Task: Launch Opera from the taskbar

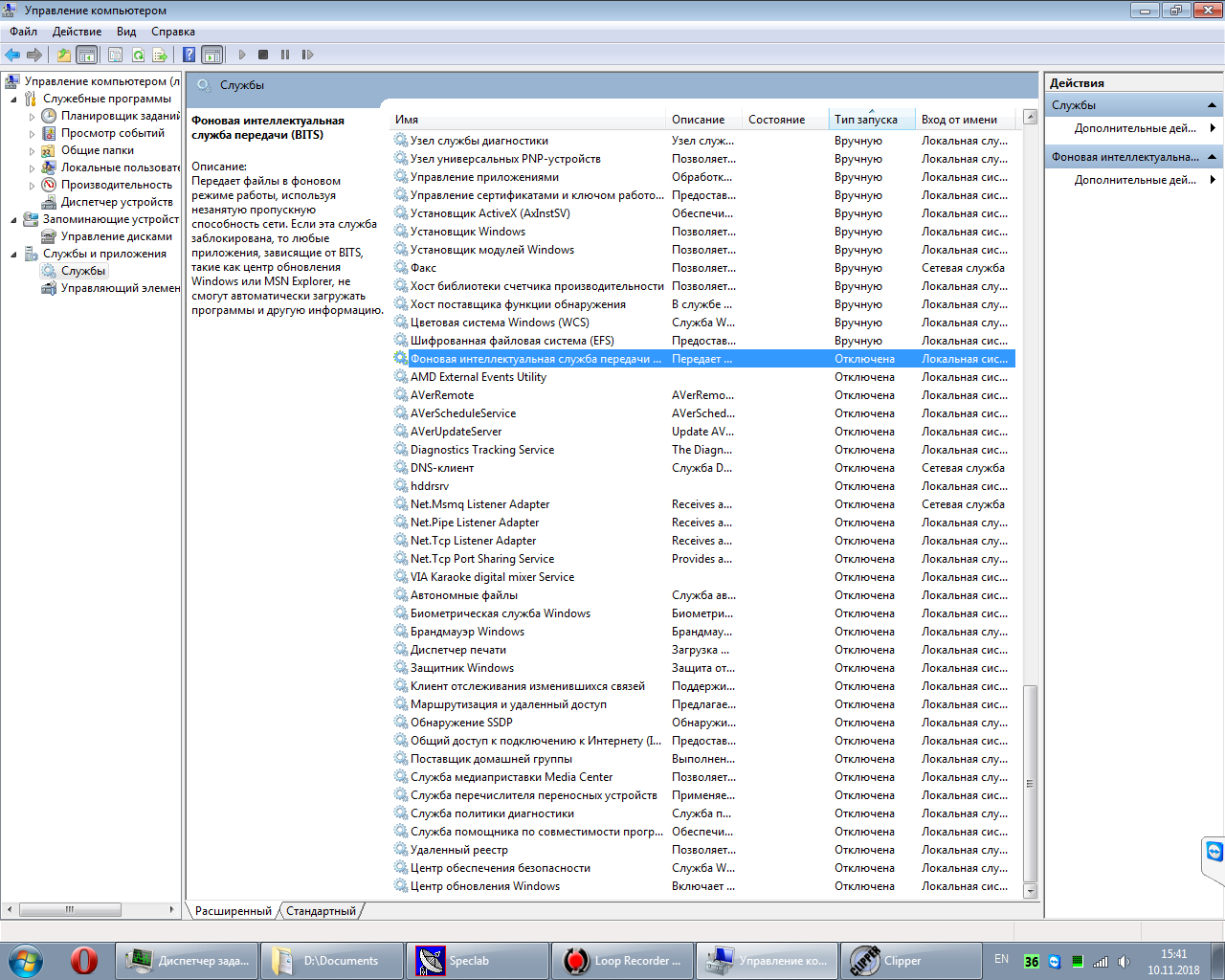Action: 84,960
